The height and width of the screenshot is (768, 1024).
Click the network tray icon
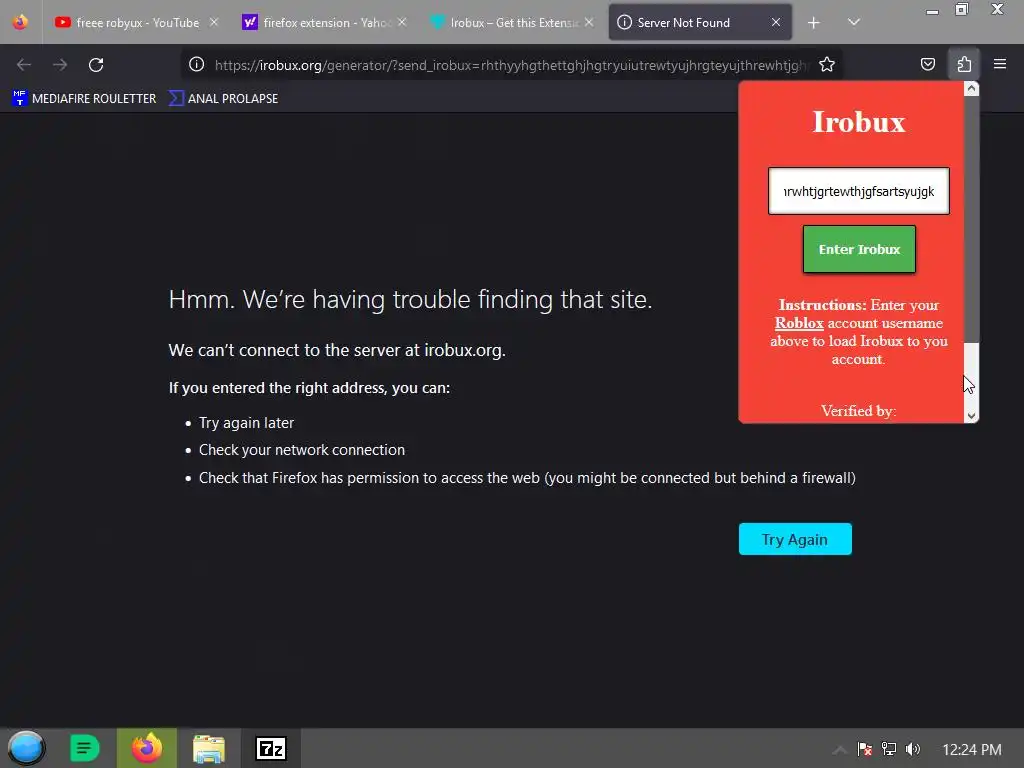click(889, 749)
